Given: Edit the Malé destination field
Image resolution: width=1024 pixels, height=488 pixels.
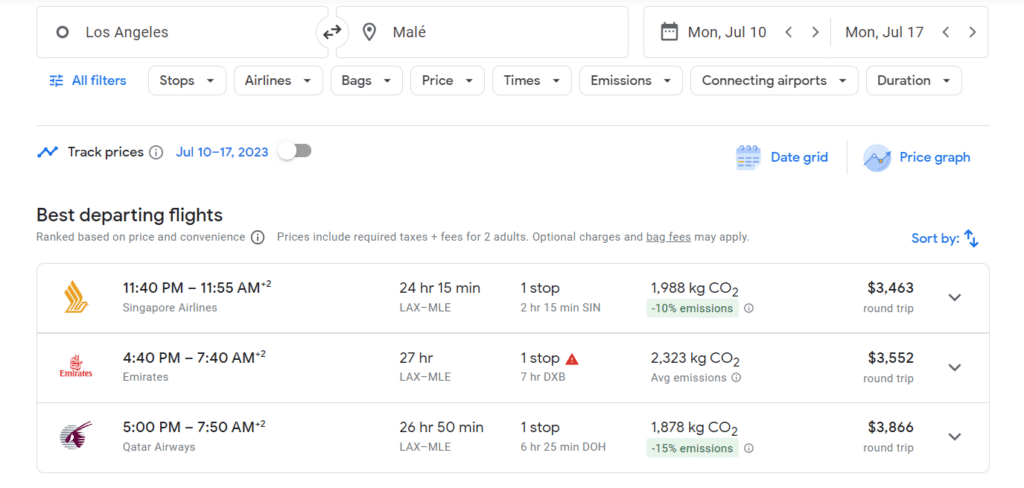Looking at the screenshot, I should pyautogui.click(x=482, y=32).
